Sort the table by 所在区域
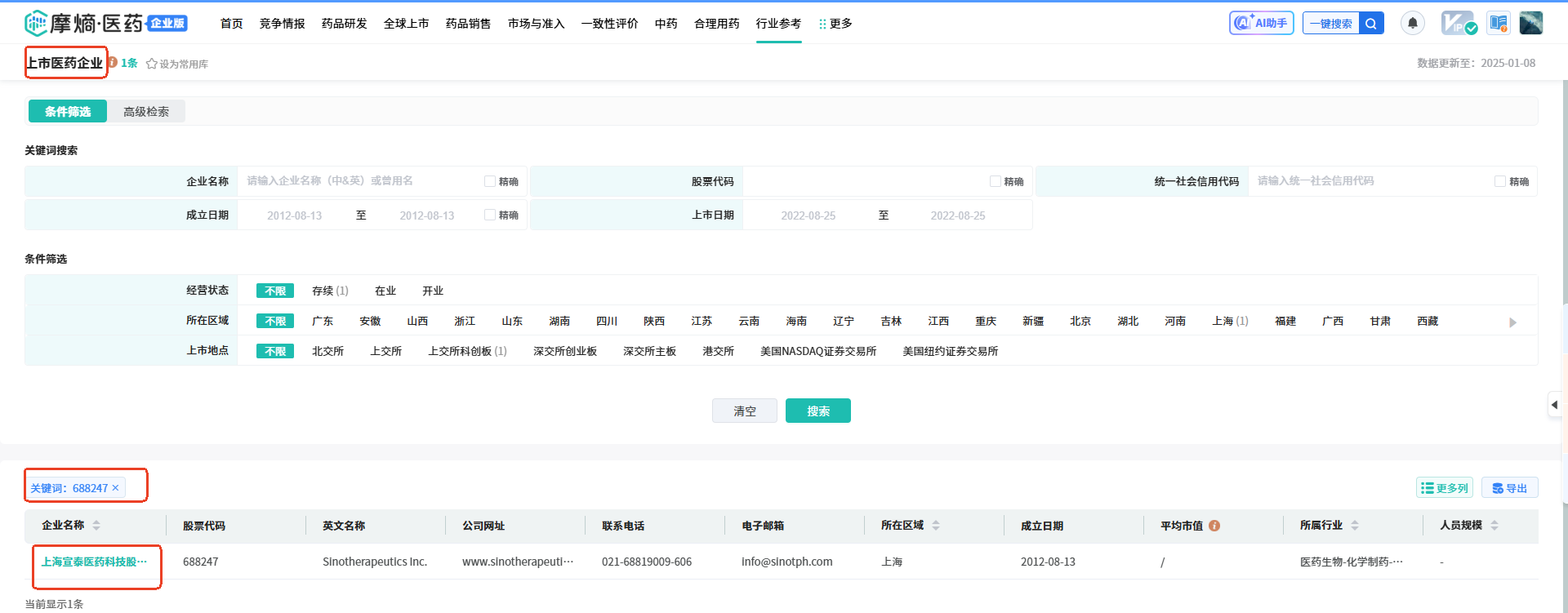This screenshot has width=1568, height=613. pyautogui.click(x=936, y=526)
